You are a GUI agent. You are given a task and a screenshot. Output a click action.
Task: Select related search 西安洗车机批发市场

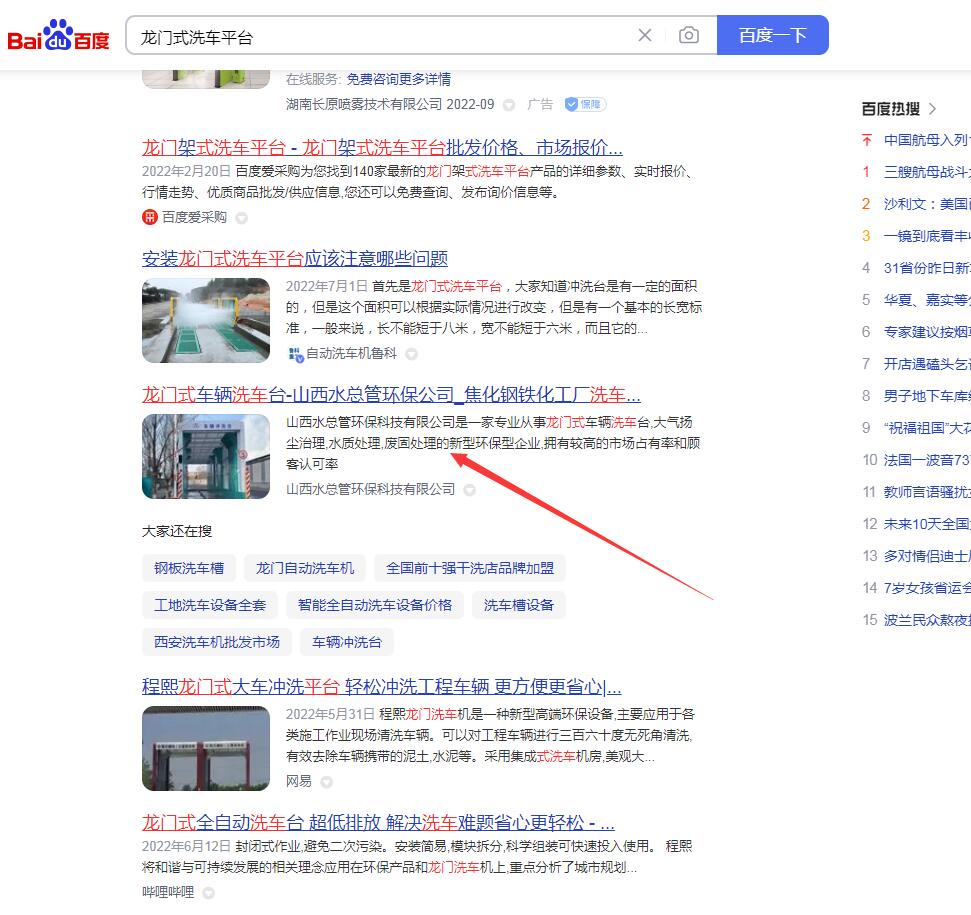tap(217, 643)
